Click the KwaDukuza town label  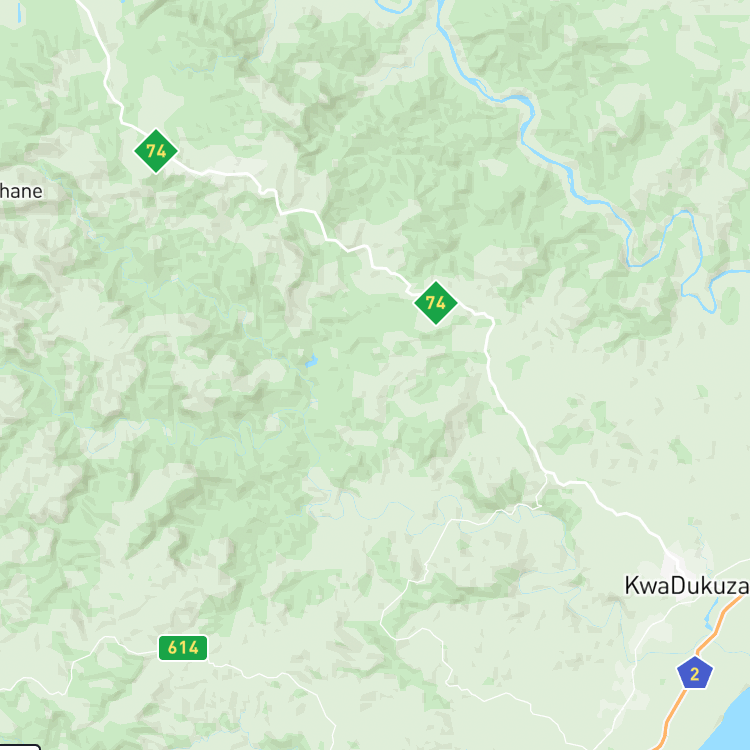pyautogui.click(x=687, y=585)
